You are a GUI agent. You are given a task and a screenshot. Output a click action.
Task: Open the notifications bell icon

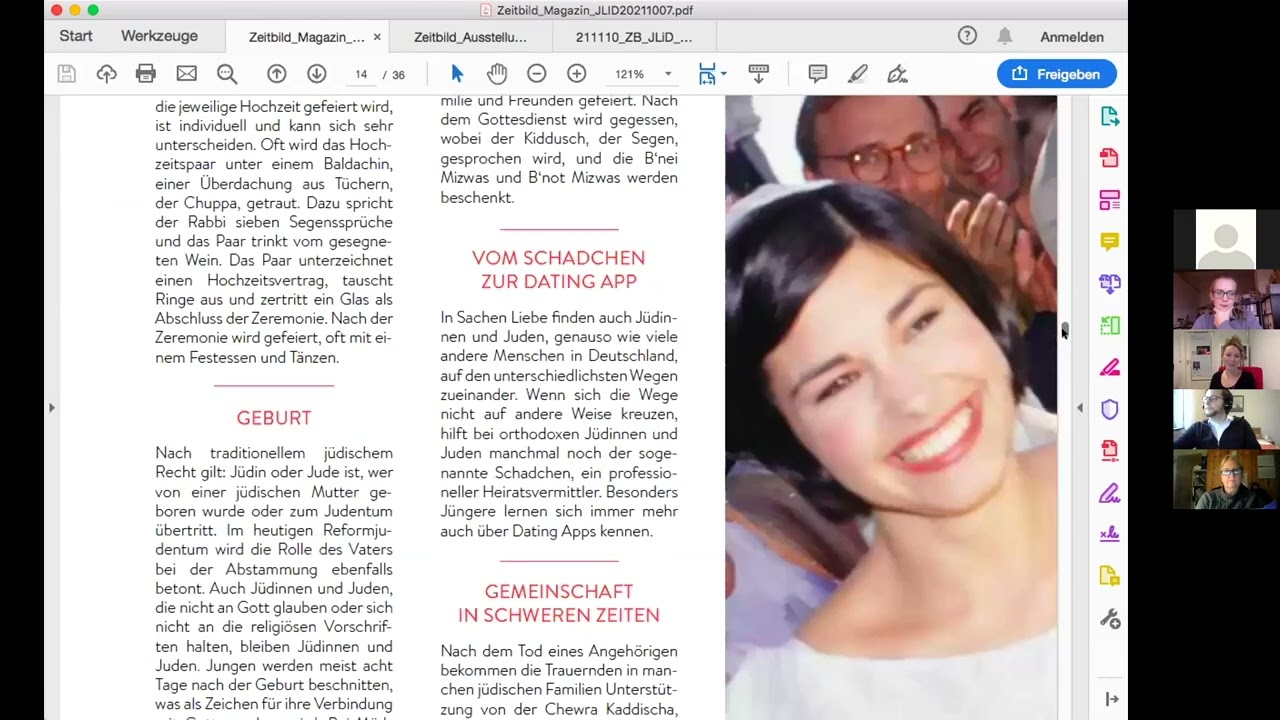pos(1004,36)
